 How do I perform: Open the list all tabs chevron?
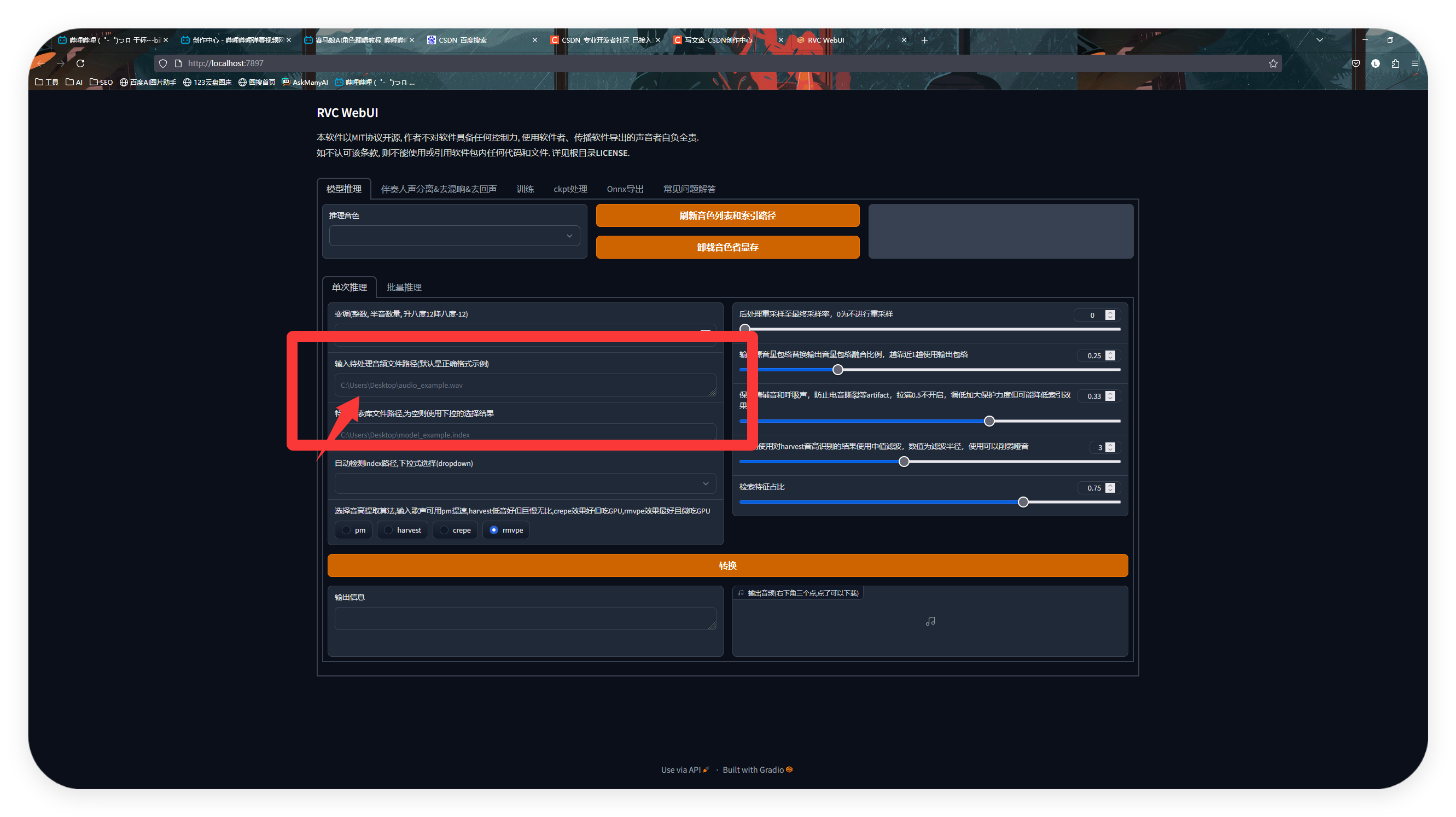point(1319,40)
